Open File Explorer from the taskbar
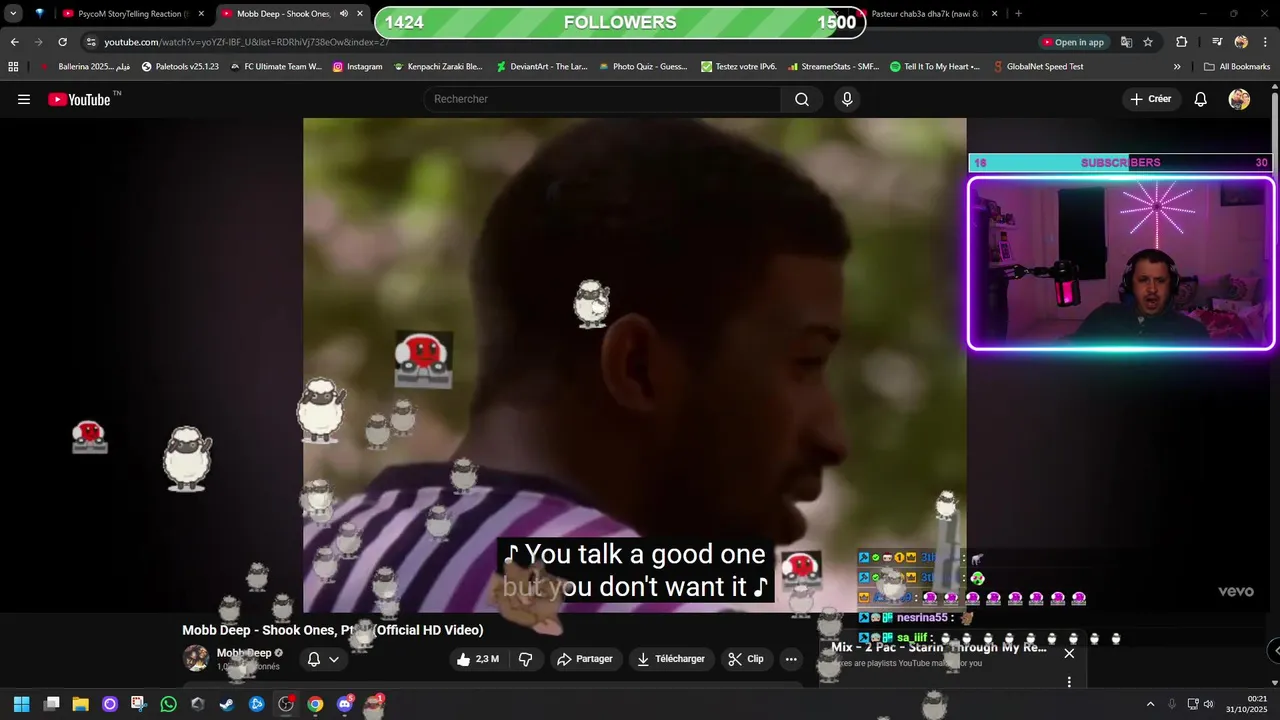Image resolution: width=1280 pixels, height=720 pixels. pos(80,704)
